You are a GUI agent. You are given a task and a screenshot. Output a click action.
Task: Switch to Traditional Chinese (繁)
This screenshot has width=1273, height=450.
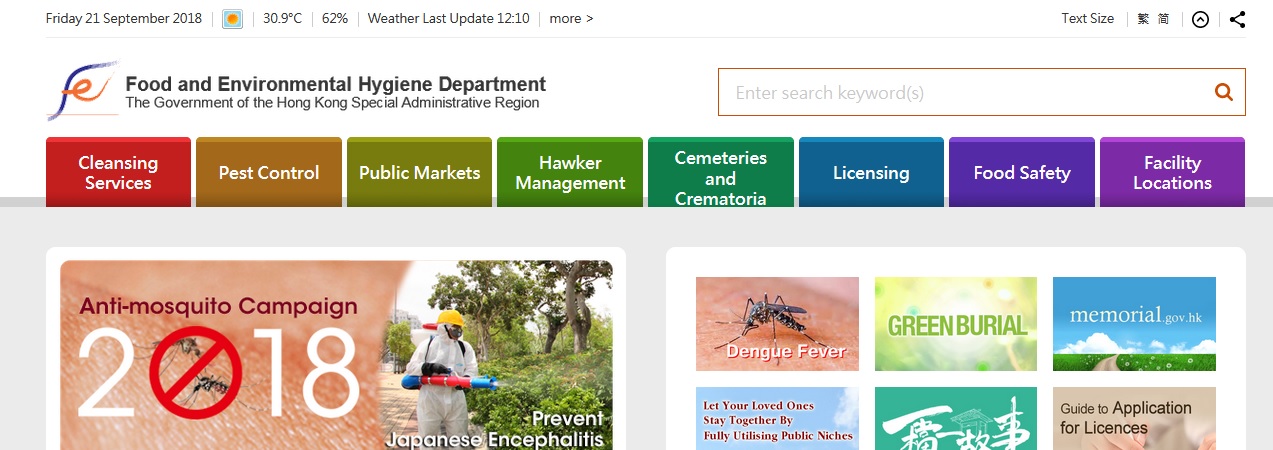pos(1143,19)
